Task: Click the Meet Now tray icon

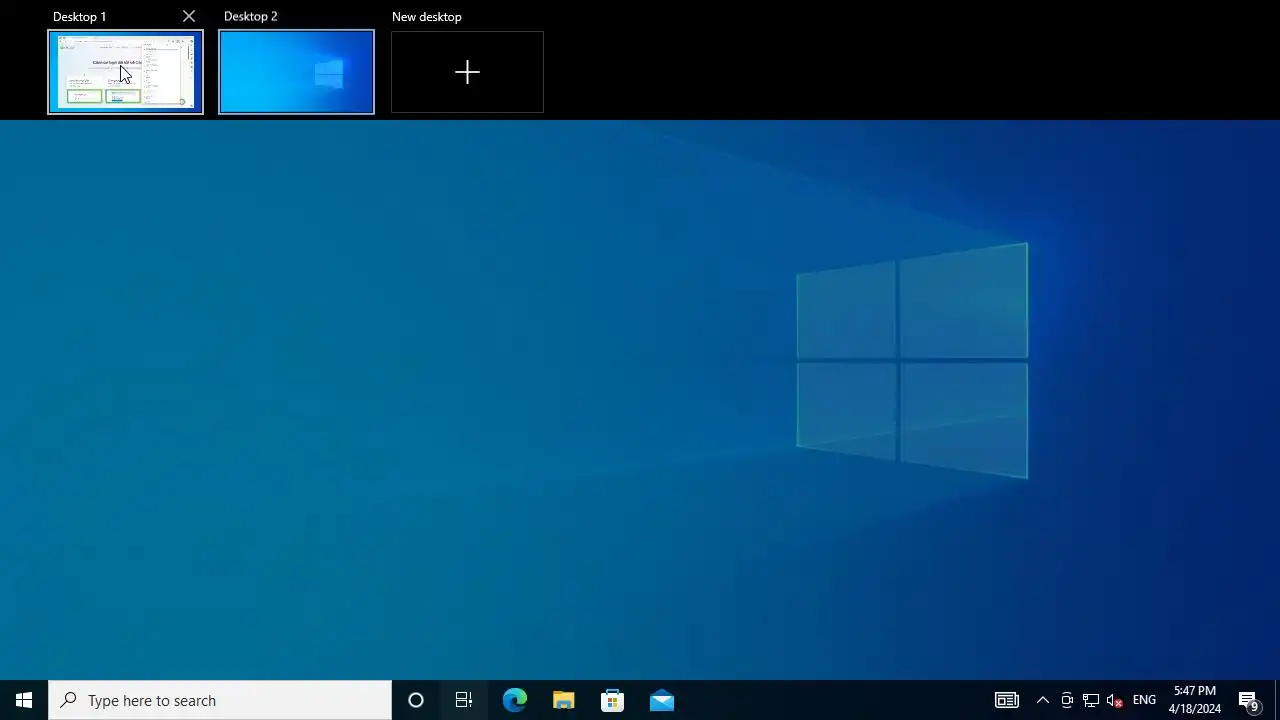Action: [1067, 700]
